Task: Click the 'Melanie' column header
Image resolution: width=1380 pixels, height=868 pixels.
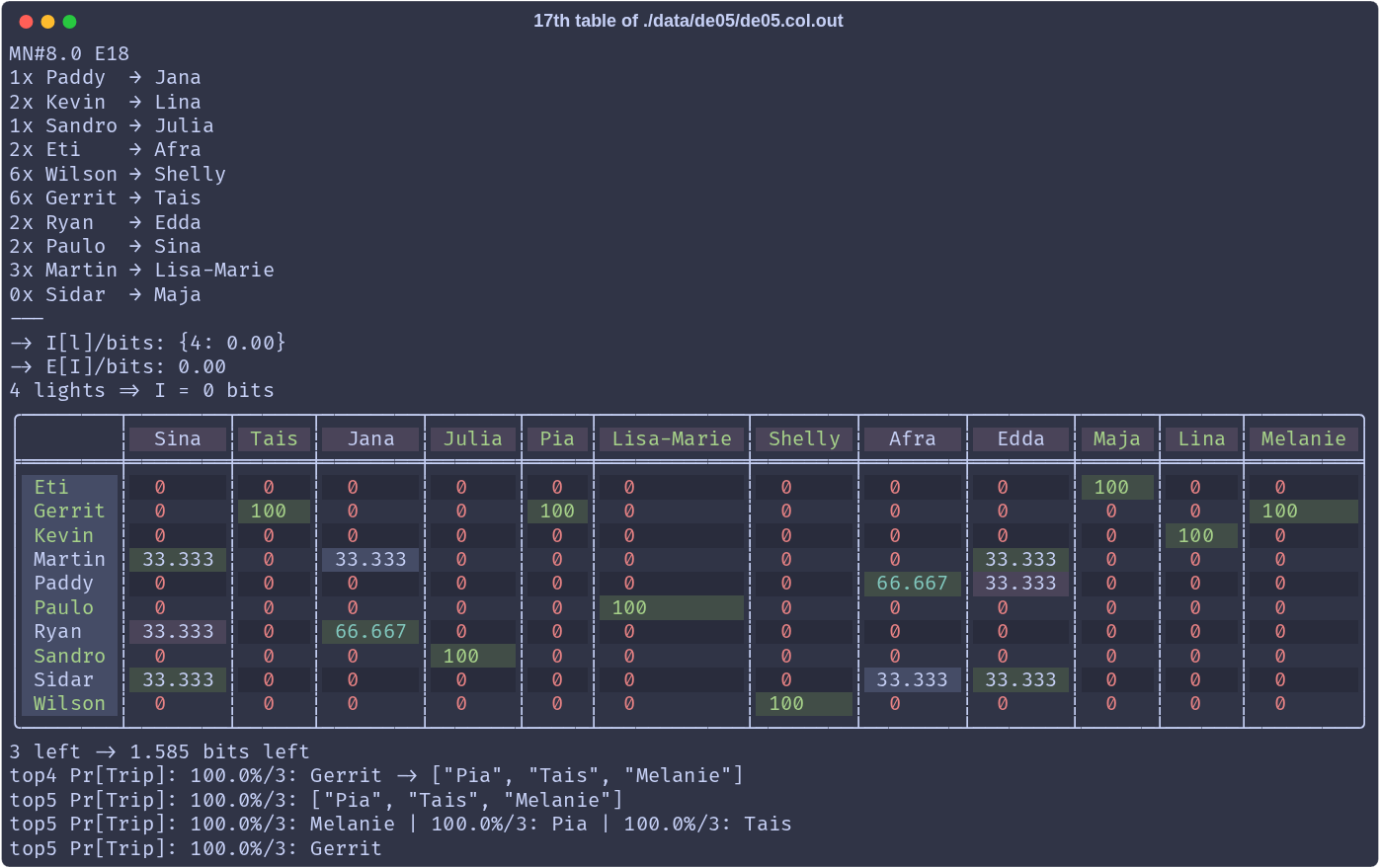Action: (x=1304, y=438)
